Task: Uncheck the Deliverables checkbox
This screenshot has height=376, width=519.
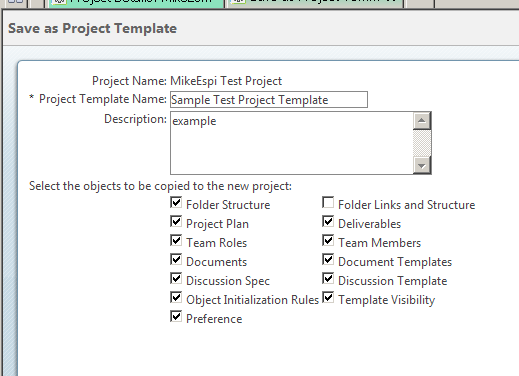Action: pyautogui.click(x=328, y=222)
